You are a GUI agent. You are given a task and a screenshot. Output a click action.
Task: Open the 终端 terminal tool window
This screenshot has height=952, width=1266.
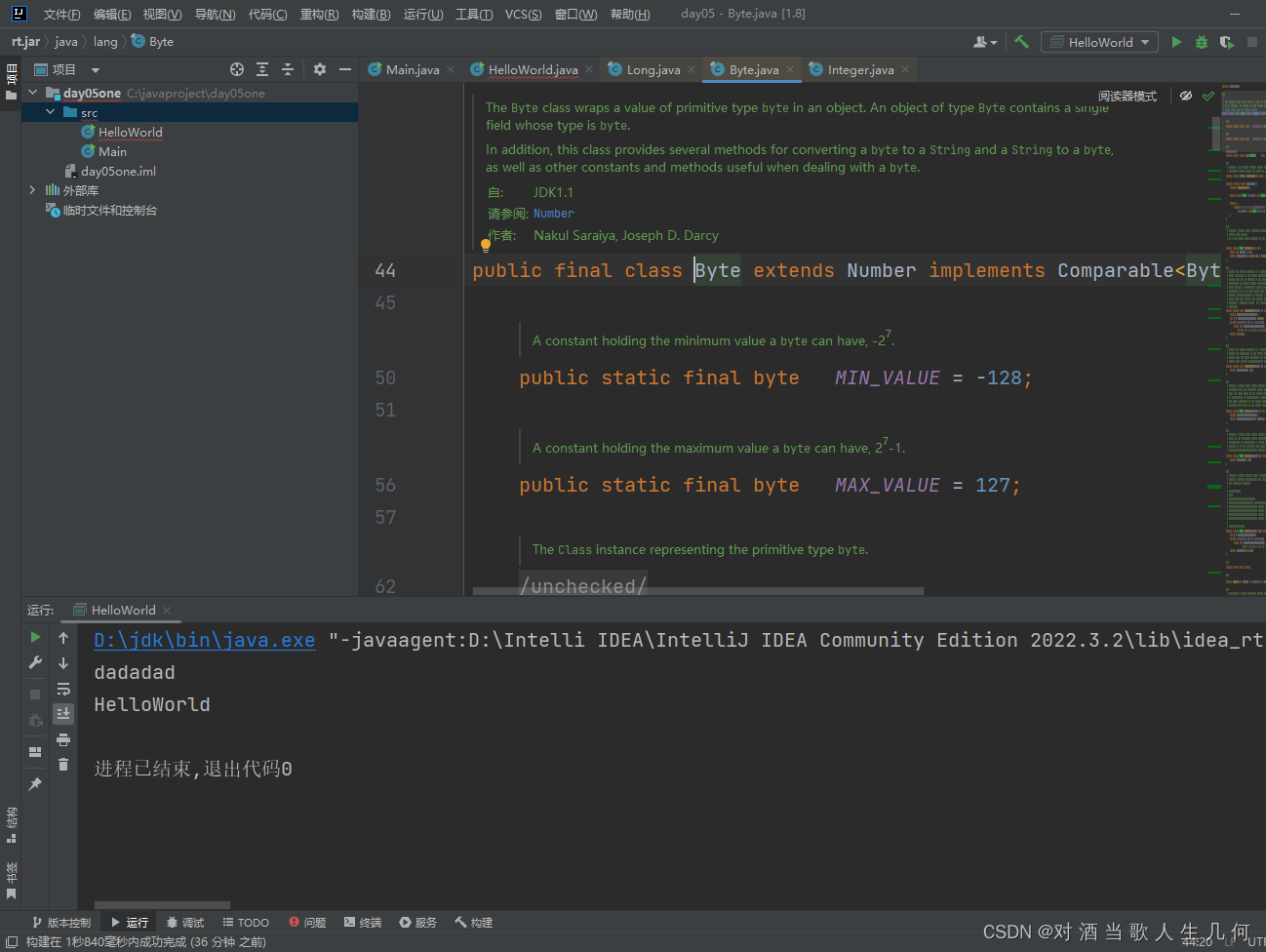click(x=363, y=923)
